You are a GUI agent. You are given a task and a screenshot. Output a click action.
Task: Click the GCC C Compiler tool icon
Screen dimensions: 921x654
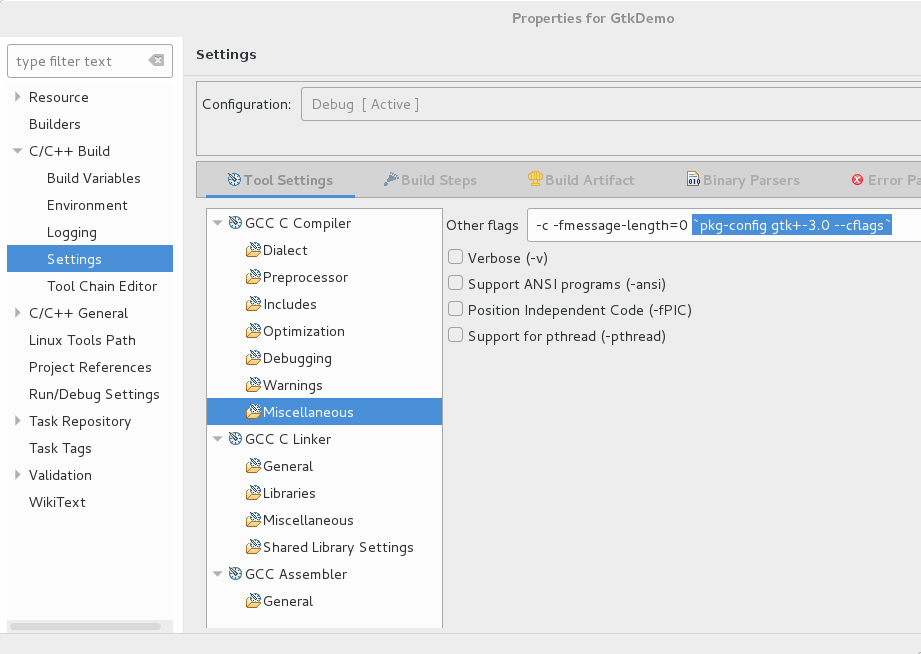click(236, 223)
